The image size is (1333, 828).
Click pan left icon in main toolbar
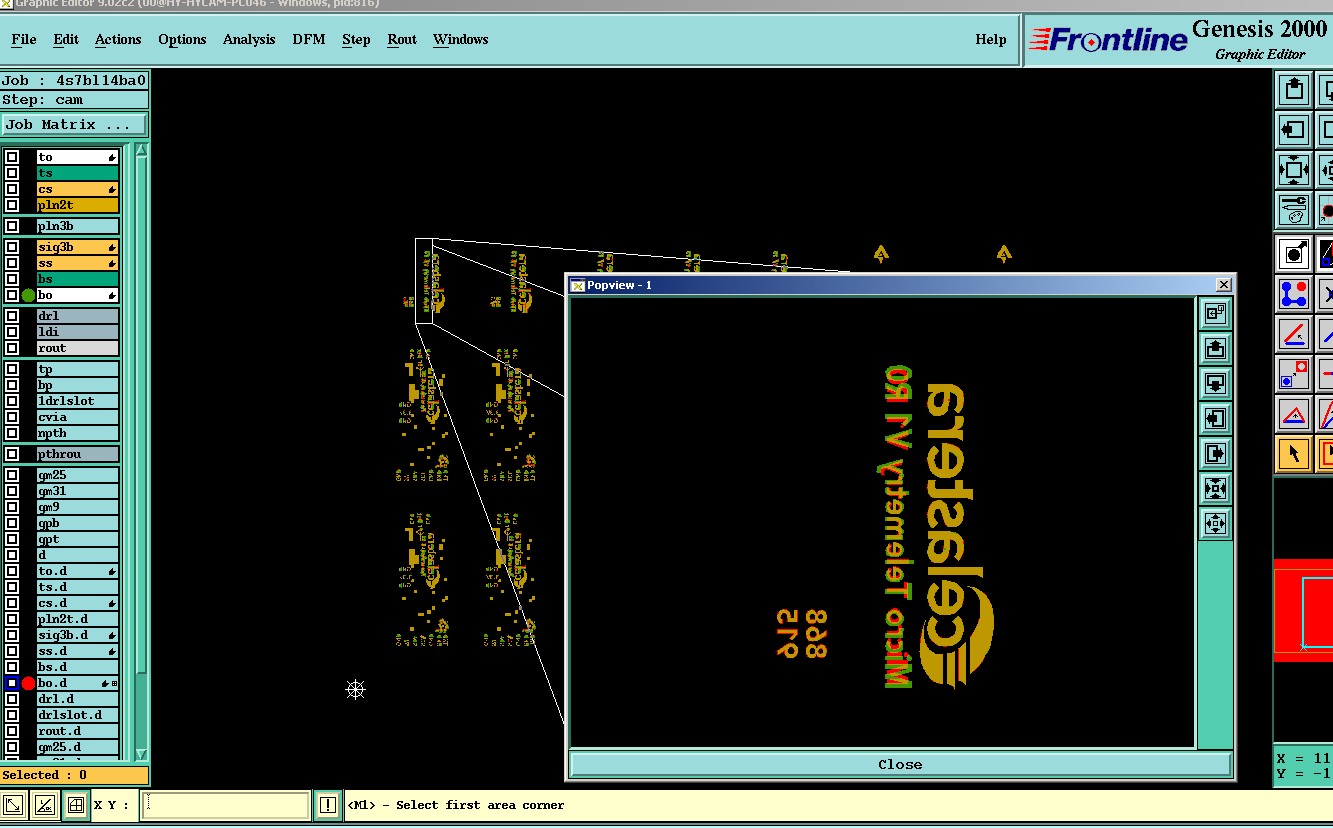pos(1294,129)
